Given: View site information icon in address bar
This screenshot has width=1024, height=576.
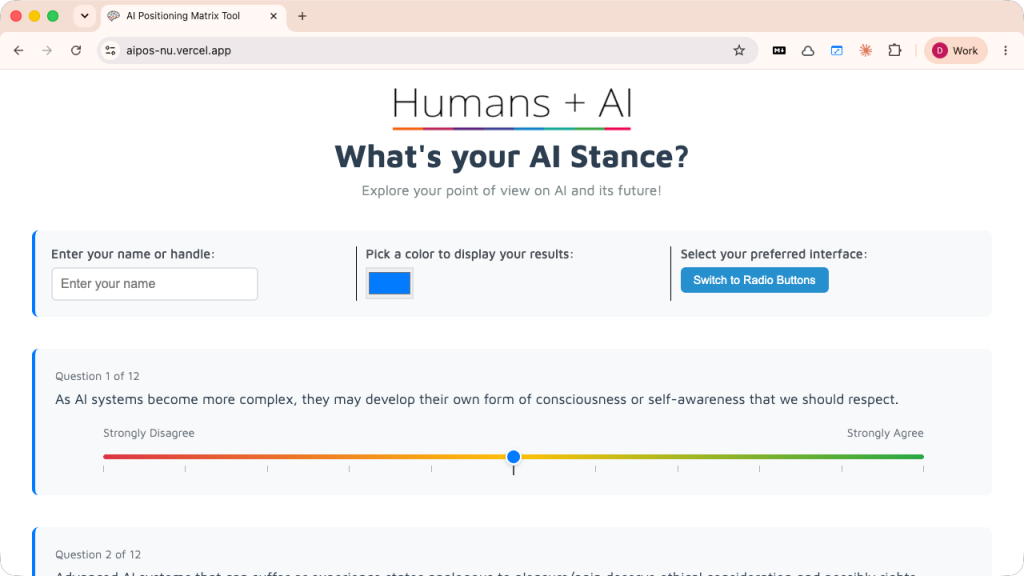Looking at the screenshot, I should 110,50.
